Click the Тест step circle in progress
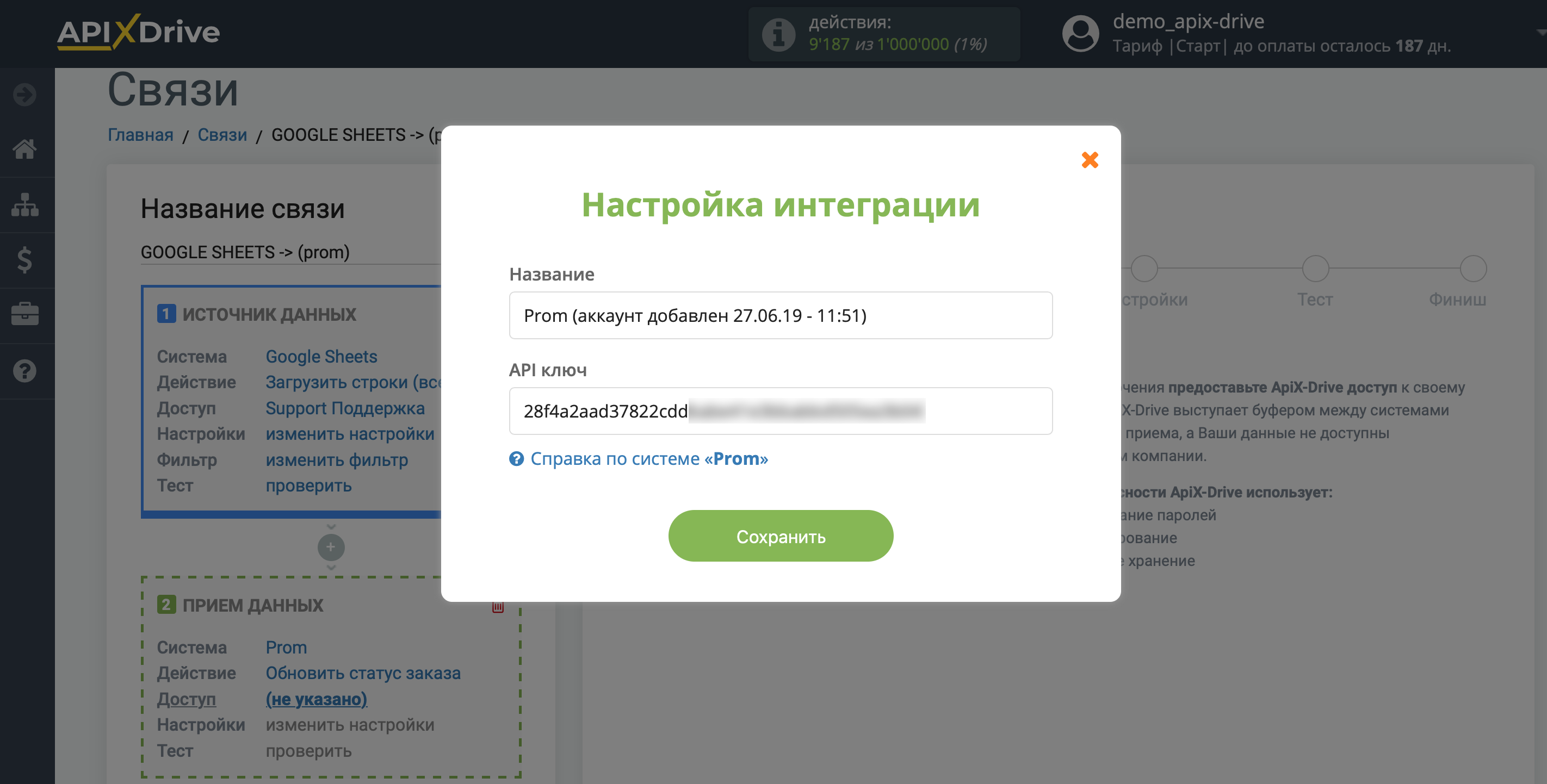The height and width of the screenshot is (784, 1547). 1315,269
